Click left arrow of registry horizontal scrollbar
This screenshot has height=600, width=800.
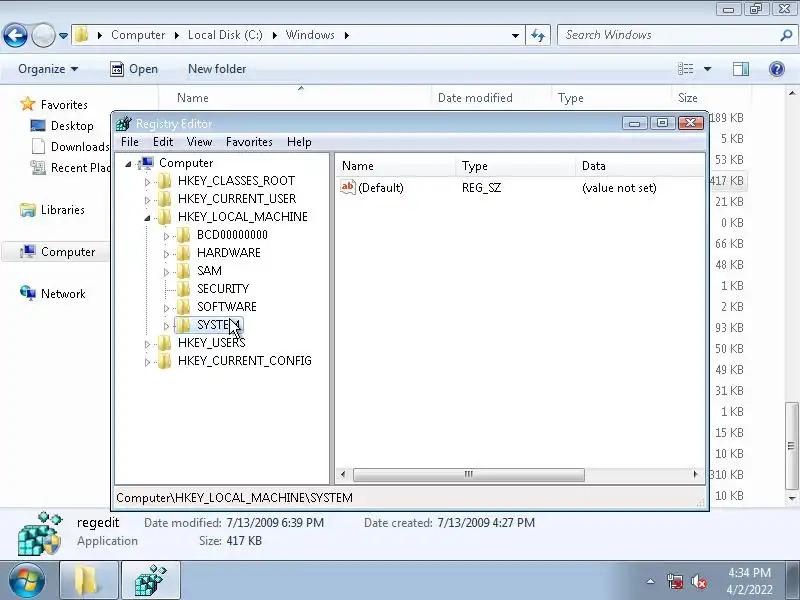pyautogui.click(x=343, y=474)
